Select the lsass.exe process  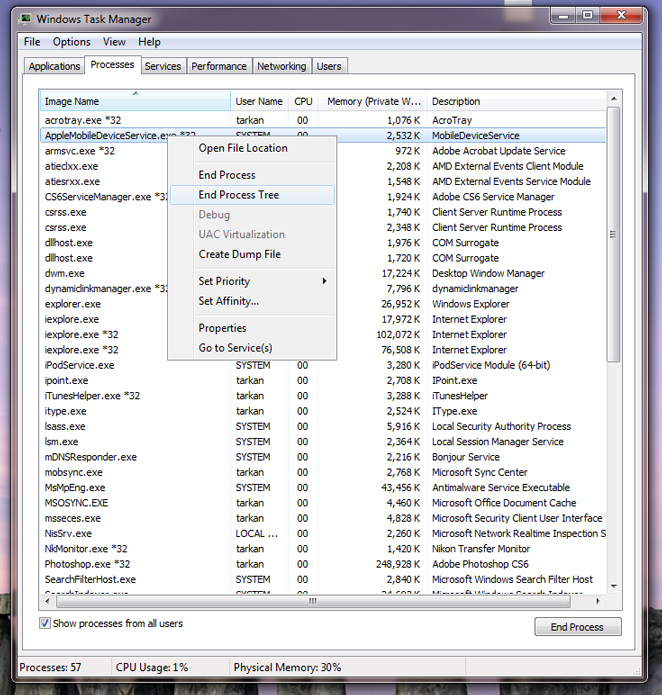(323, 426)
